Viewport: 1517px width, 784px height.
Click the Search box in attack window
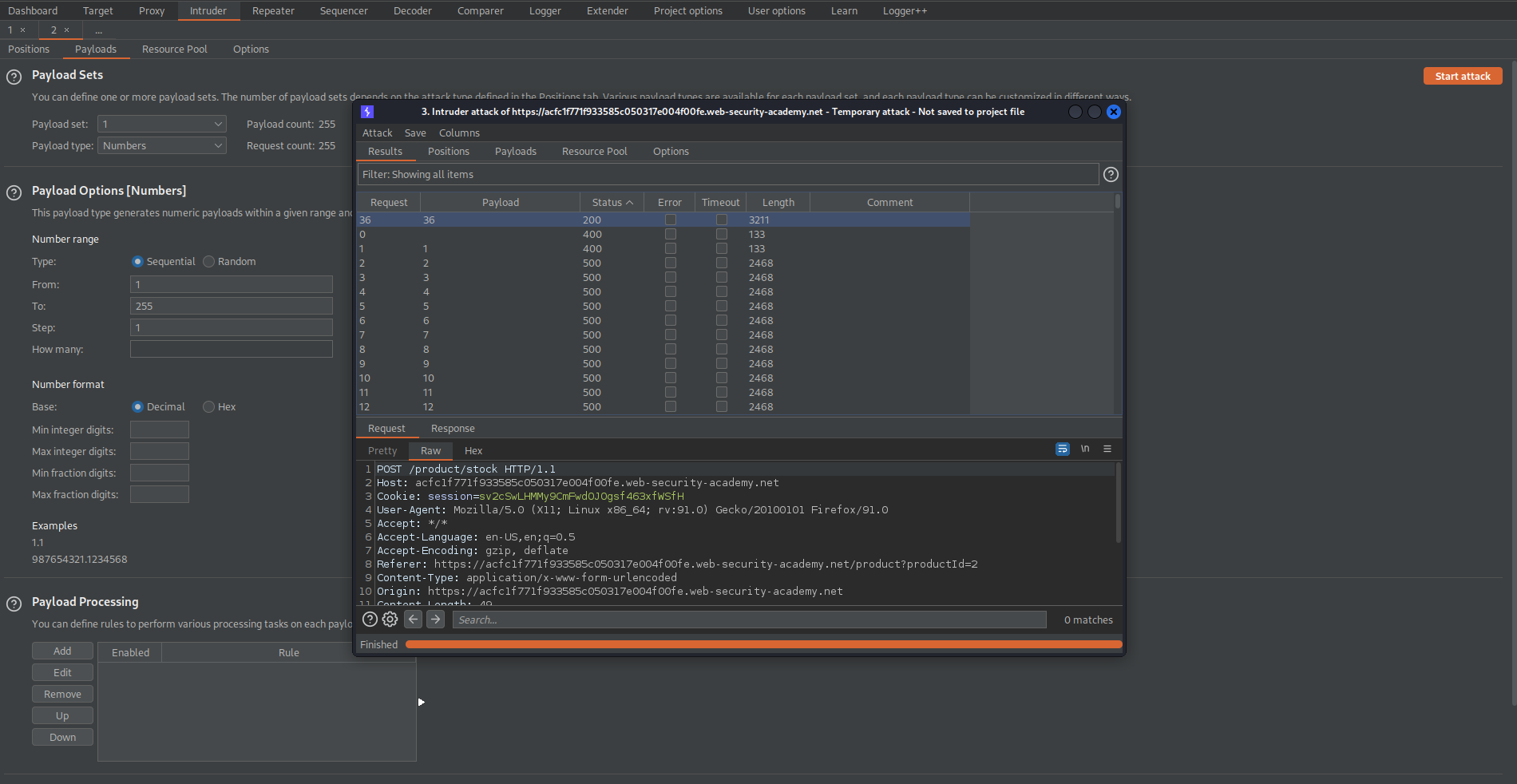click(749, 620)
